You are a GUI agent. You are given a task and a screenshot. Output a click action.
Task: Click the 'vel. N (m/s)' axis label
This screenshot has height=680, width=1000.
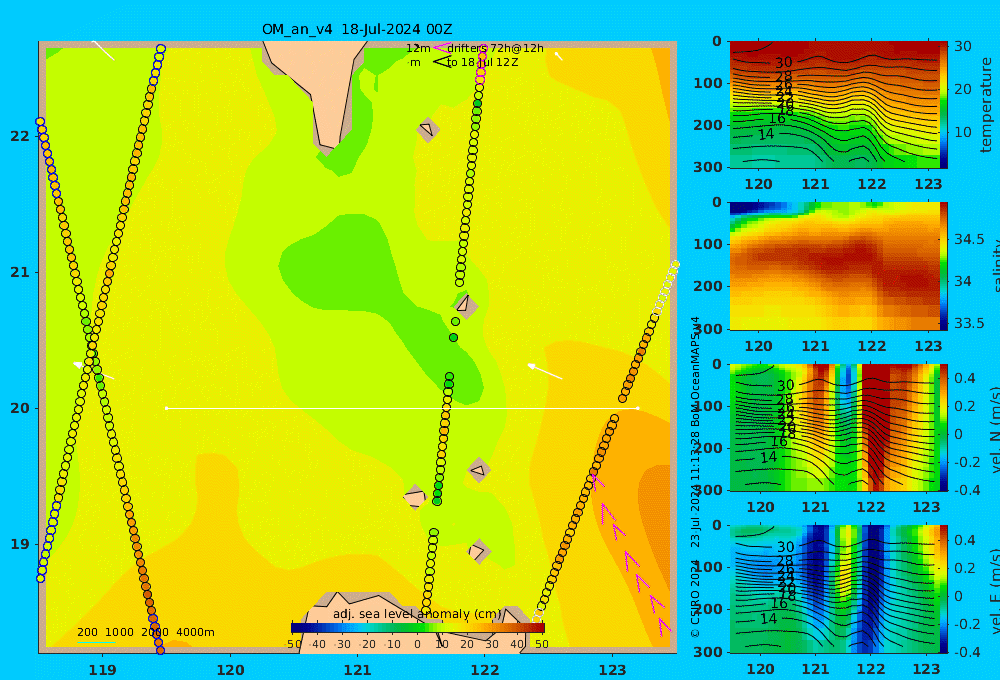(x=995, y=427)
